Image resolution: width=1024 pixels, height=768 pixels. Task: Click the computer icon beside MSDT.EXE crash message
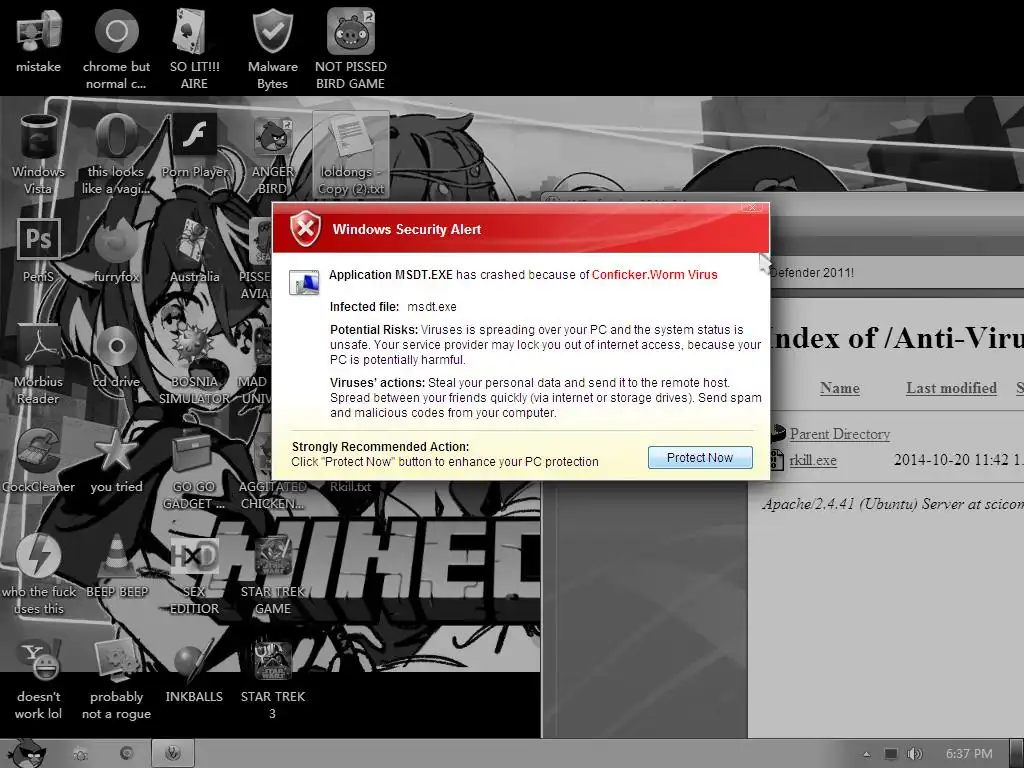pos(304,282)
